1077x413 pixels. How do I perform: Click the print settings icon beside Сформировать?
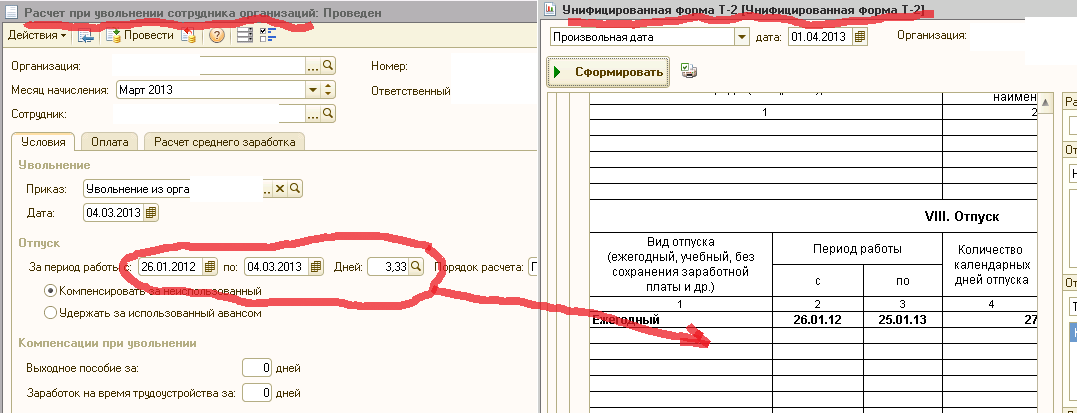tap(688, 71)
